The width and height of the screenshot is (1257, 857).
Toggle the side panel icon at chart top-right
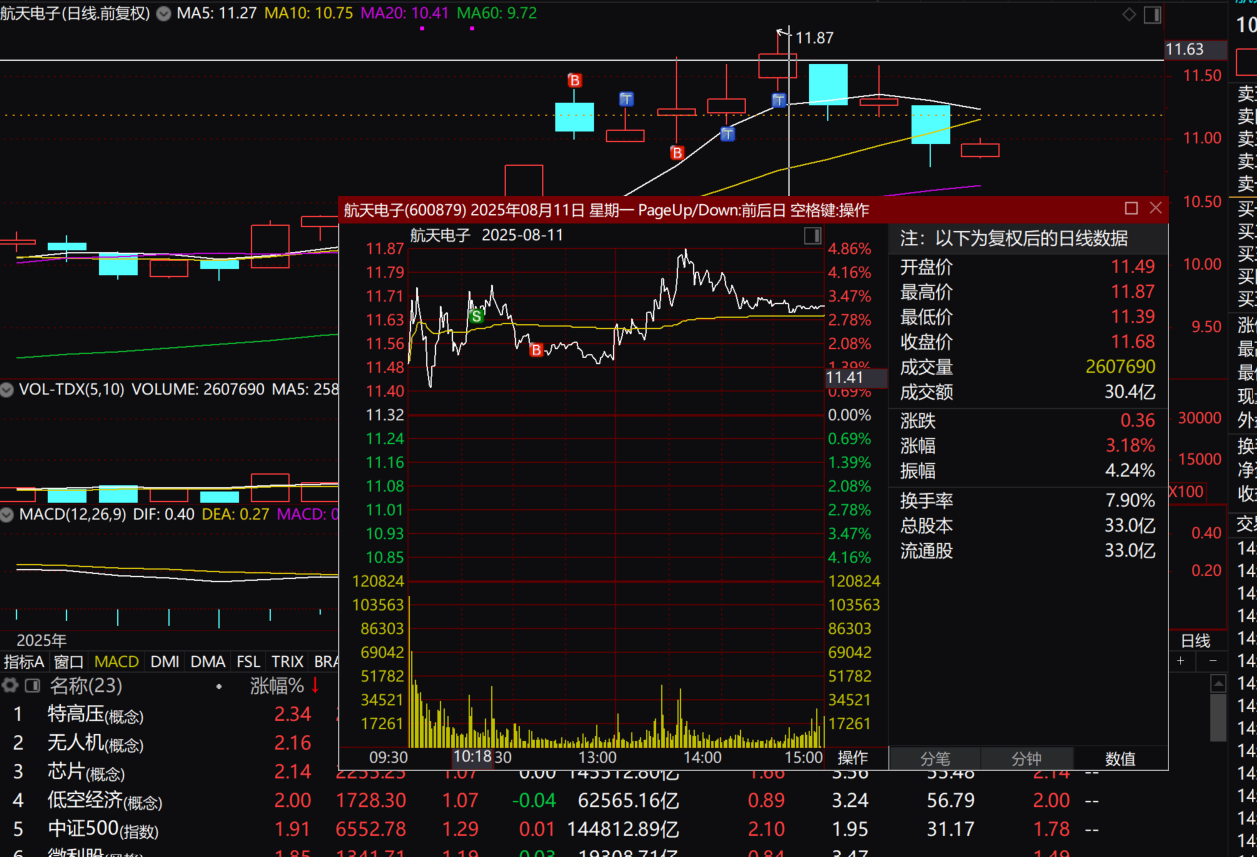1152,14
